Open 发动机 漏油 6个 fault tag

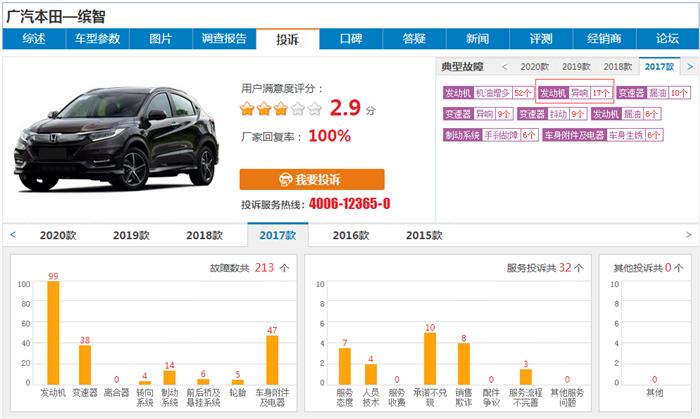[x=626, y=114]
